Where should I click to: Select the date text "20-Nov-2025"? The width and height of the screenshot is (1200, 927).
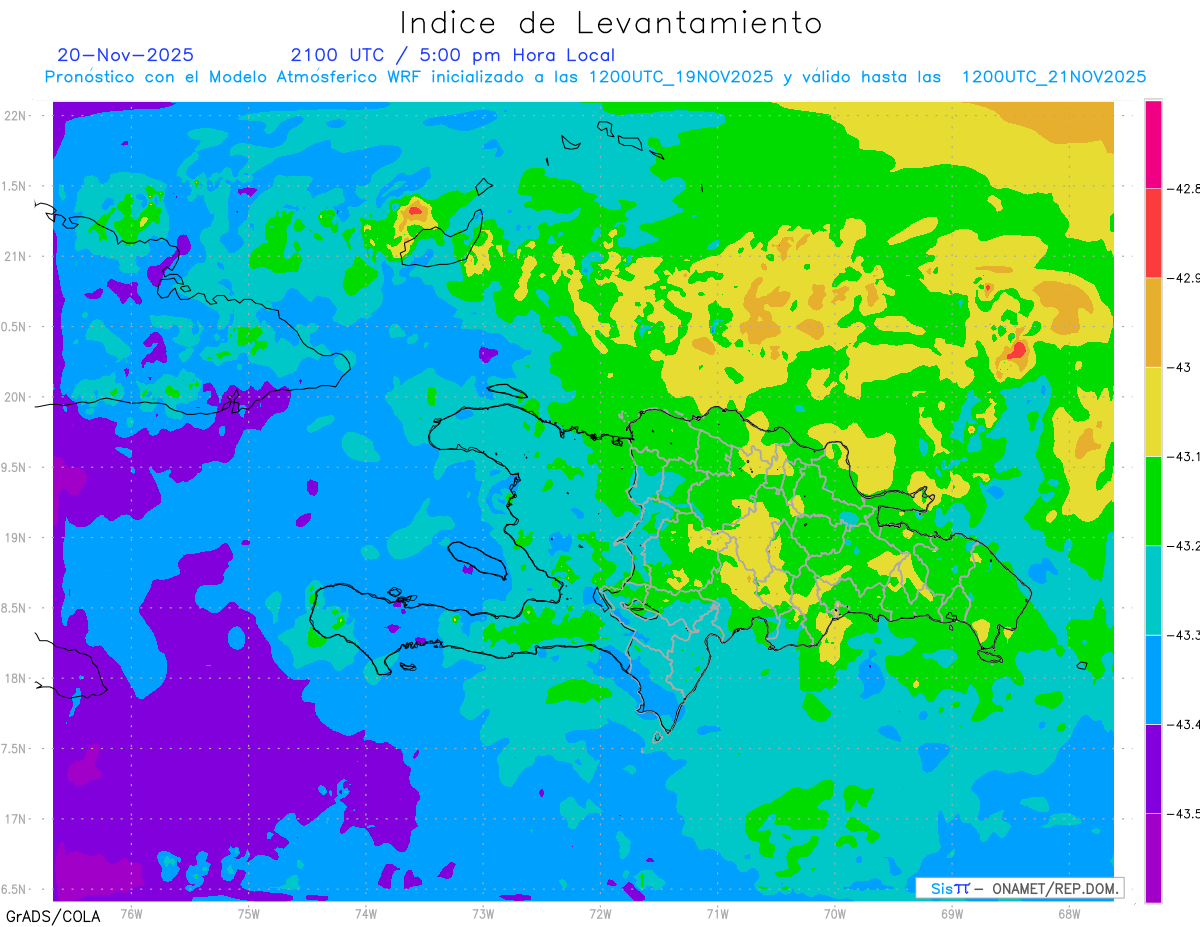point(125,55)
